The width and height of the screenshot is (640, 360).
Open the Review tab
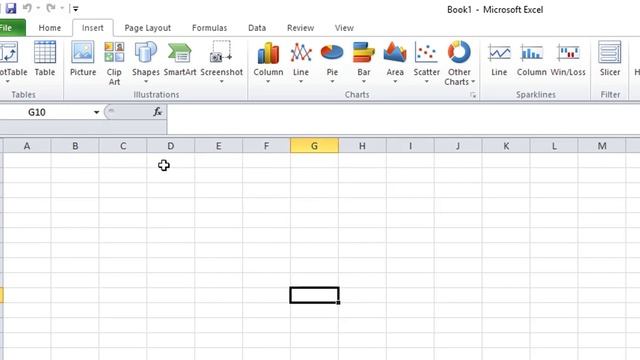point(300,28)
